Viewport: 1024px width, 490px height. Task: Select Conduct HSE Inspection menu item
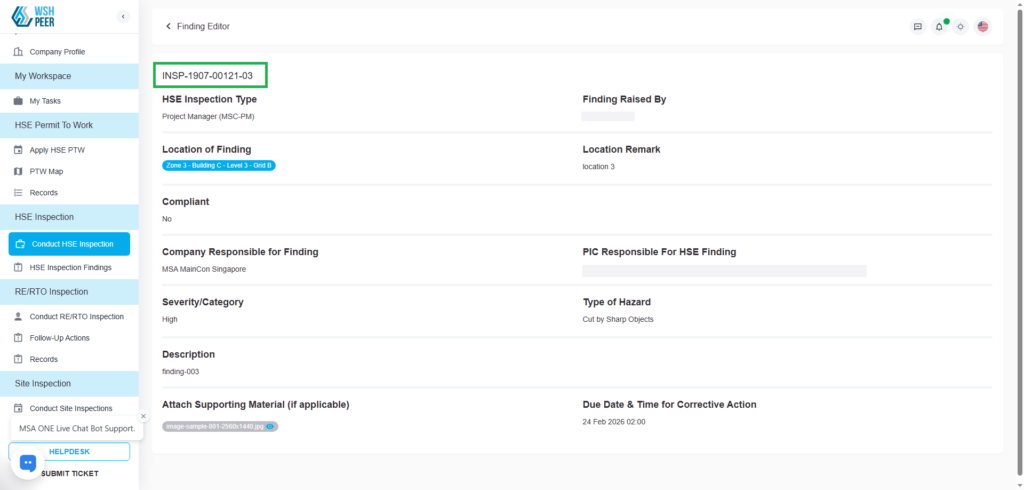[x=70, y=244]
